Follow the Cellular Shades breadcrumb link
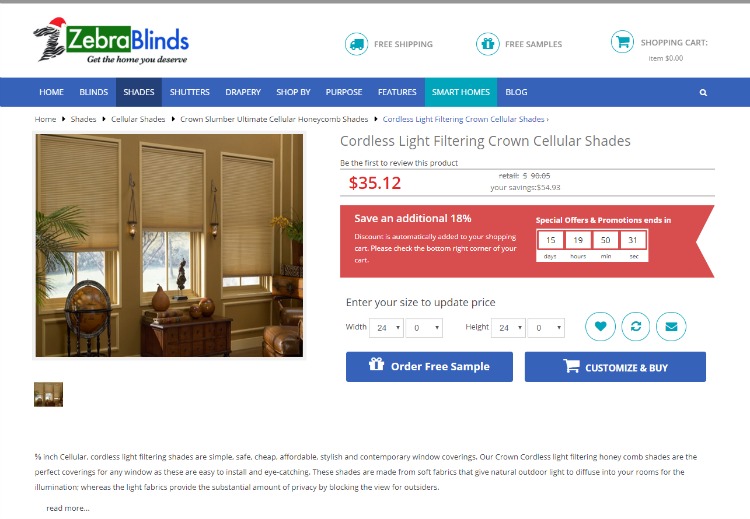The image size is (750, 519). point(138,119)
